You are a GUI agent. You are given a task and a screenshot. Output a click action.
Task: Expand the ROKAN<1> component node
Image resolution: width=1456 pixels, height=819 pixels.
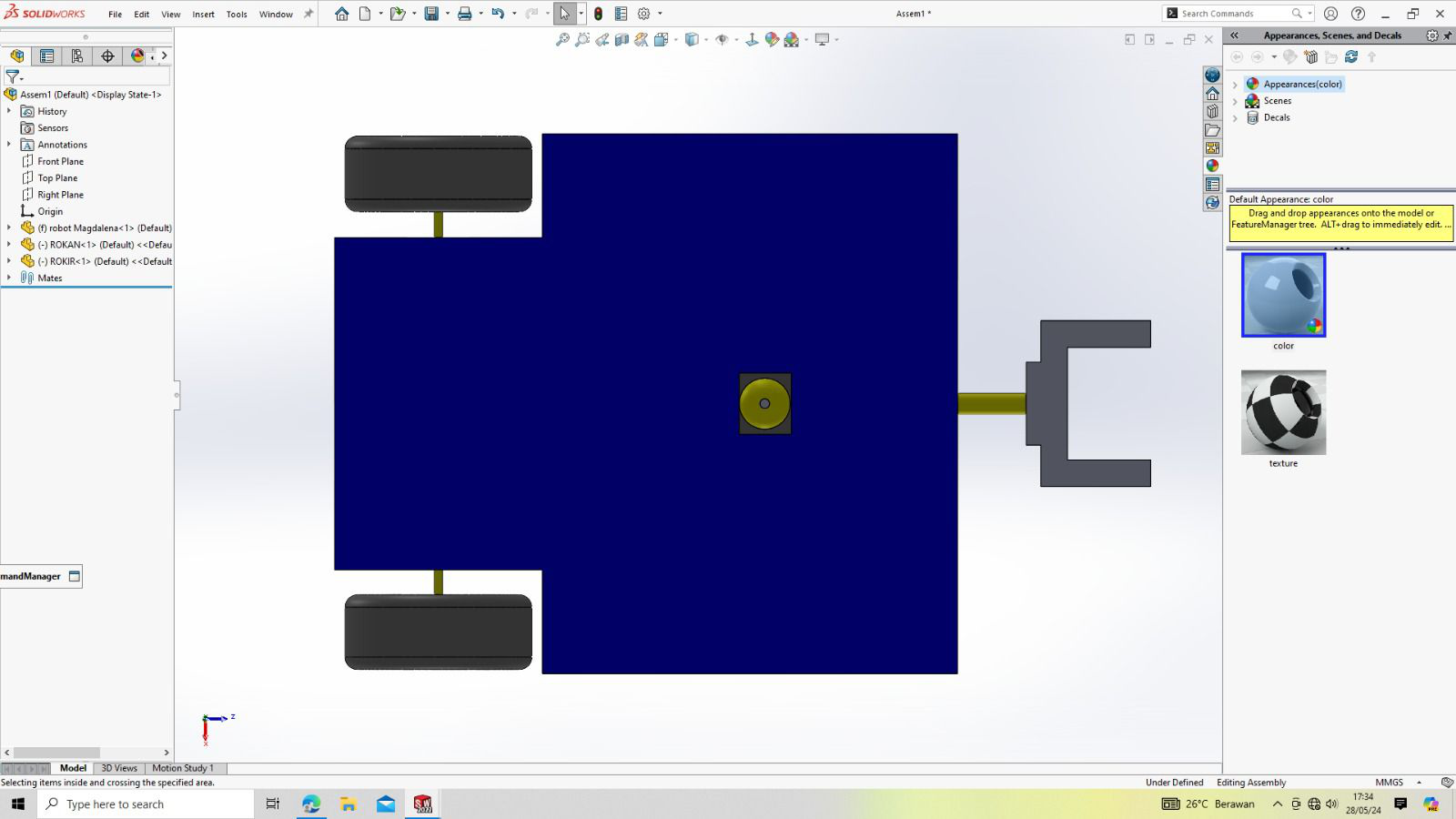(x=9, y=244)
